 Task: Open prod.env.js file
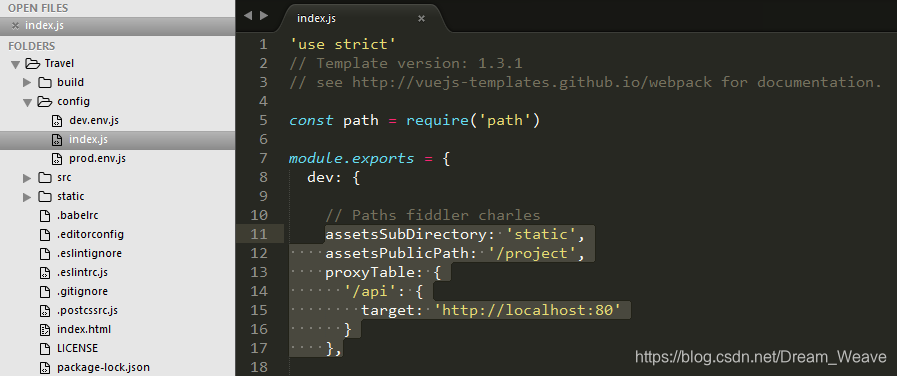pos(97,159)
